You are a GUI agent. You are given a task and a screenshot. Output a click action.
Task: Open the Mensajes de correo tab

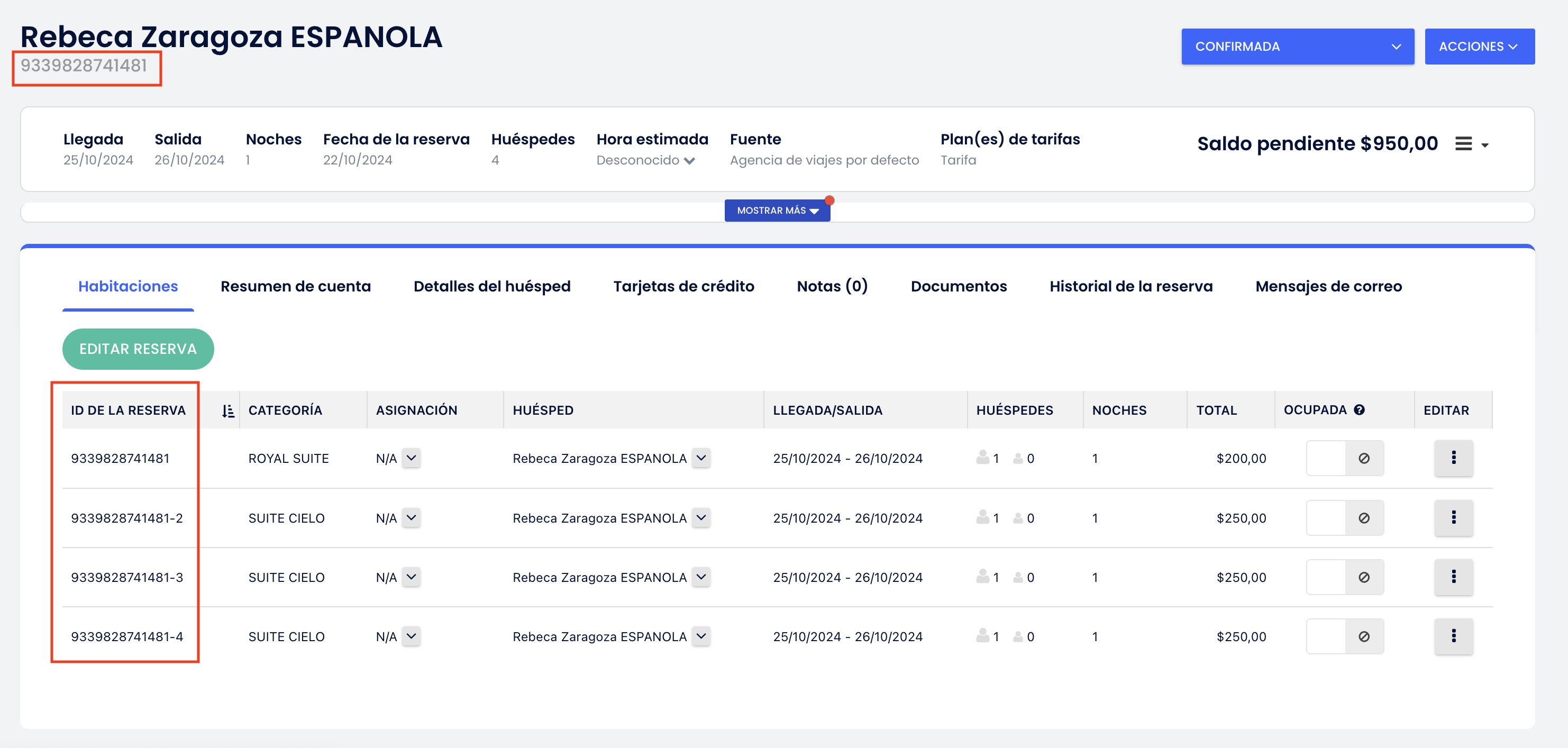(1329, 286)
